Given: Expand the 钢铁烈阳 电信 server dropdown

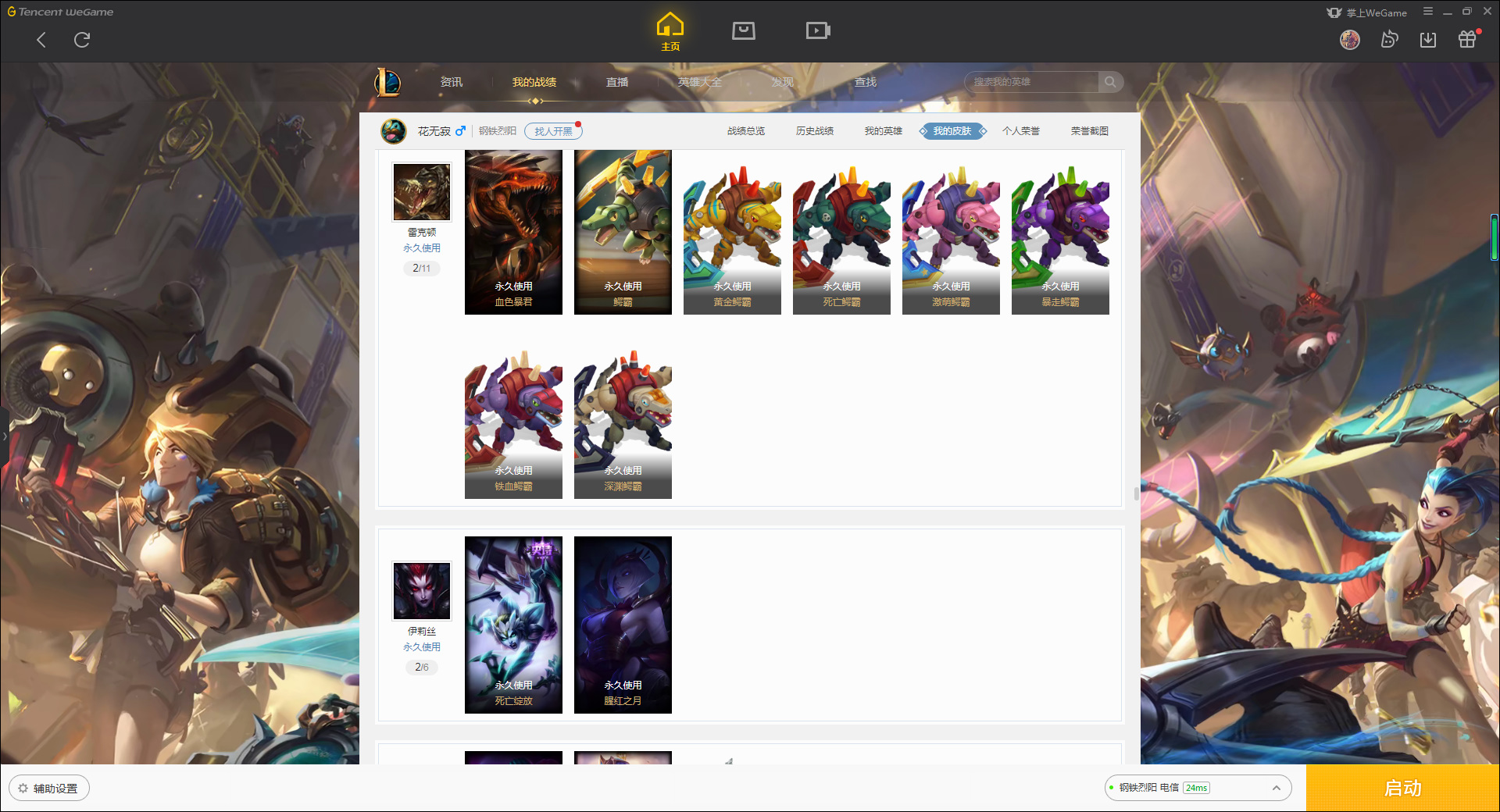Looking at the screenshot, I should pos(1198,788).
